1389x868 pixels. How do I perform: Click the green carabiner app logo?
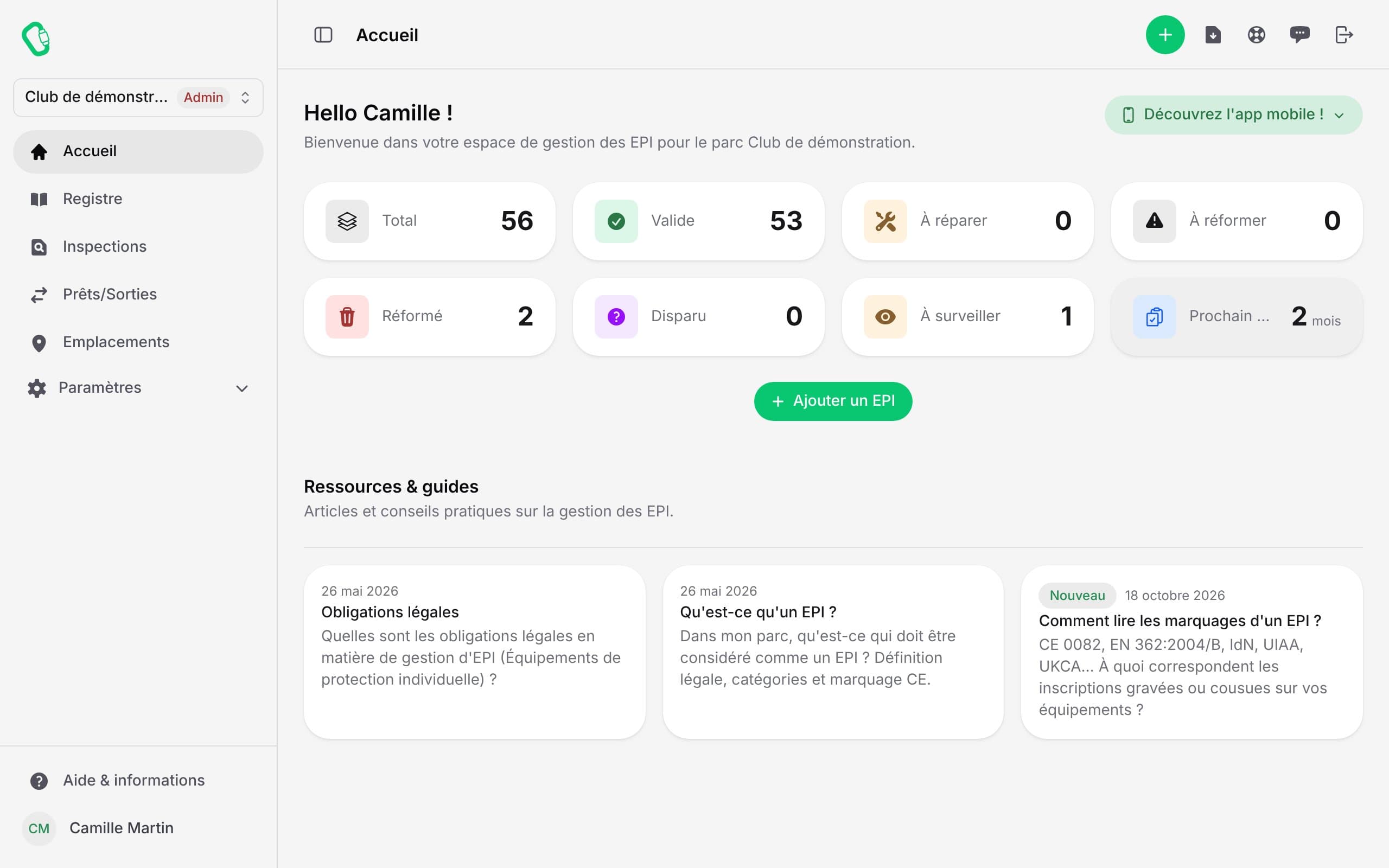[36, 39]
